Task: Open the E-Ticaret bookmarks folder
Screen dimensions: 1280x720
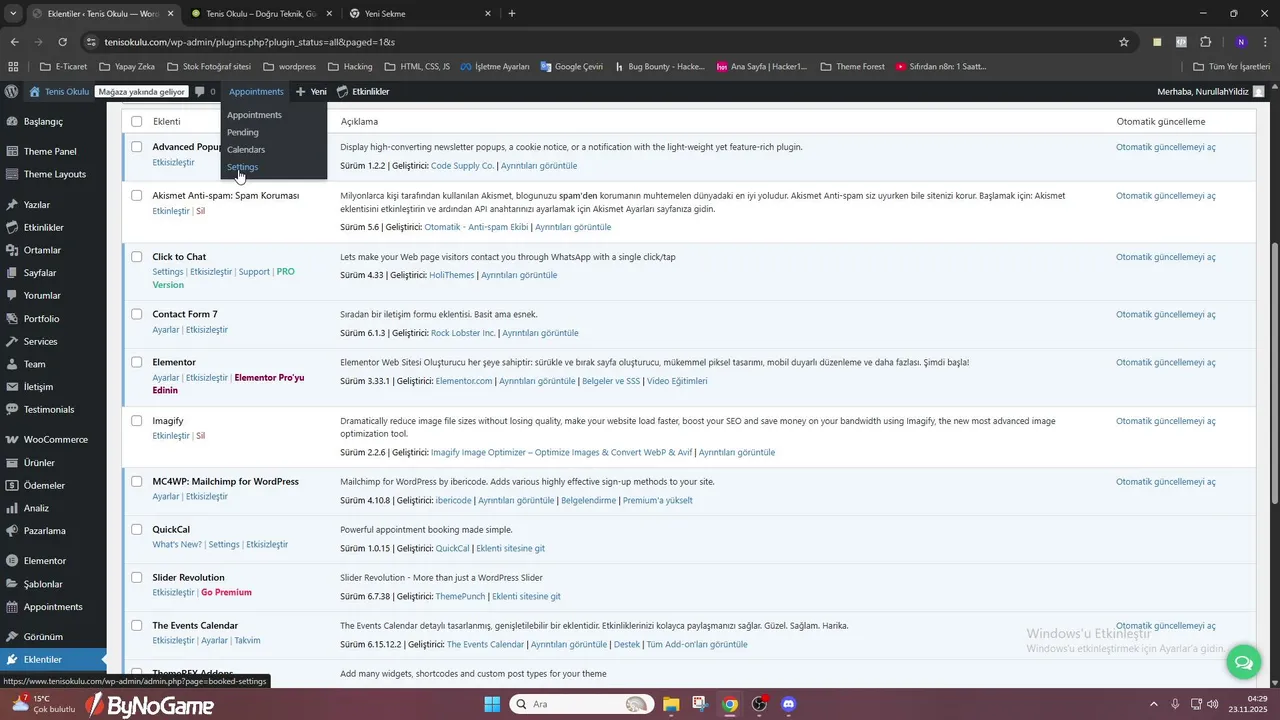Action: coord(63,67)
